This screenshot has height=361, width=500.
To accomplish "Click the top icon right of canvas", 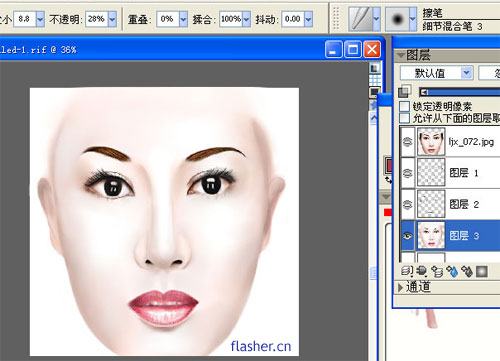I will pyautogui.click(x=375, y=68).
